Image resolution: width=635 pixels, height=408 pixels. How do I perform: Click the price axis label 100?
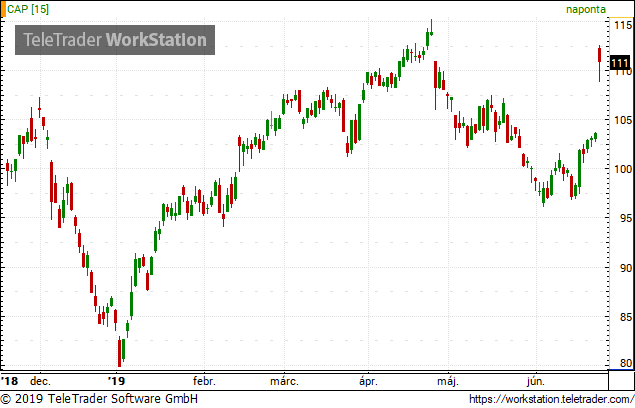pos(623,169)
